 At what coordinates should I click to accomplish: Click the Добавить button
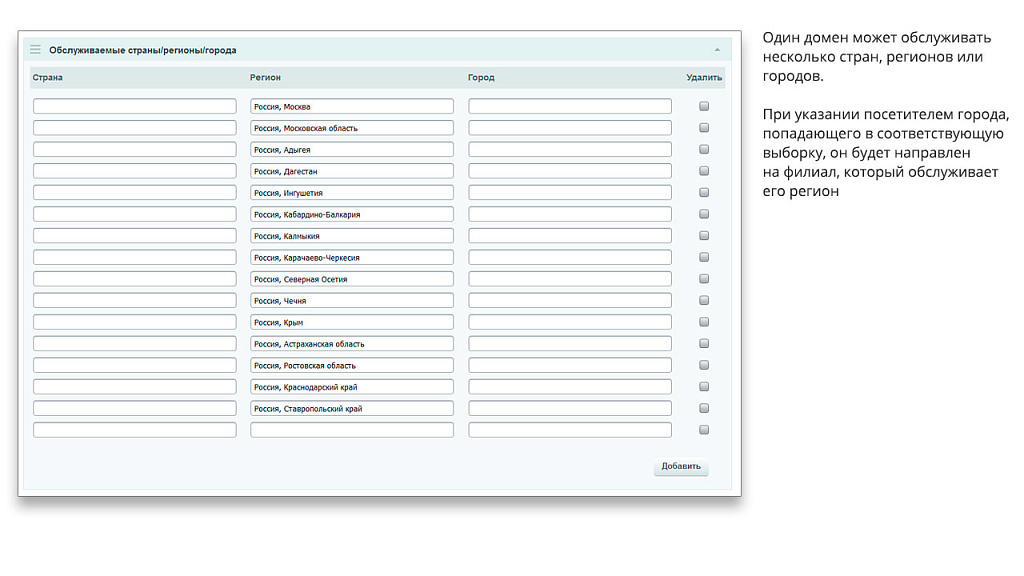(681, 467)
